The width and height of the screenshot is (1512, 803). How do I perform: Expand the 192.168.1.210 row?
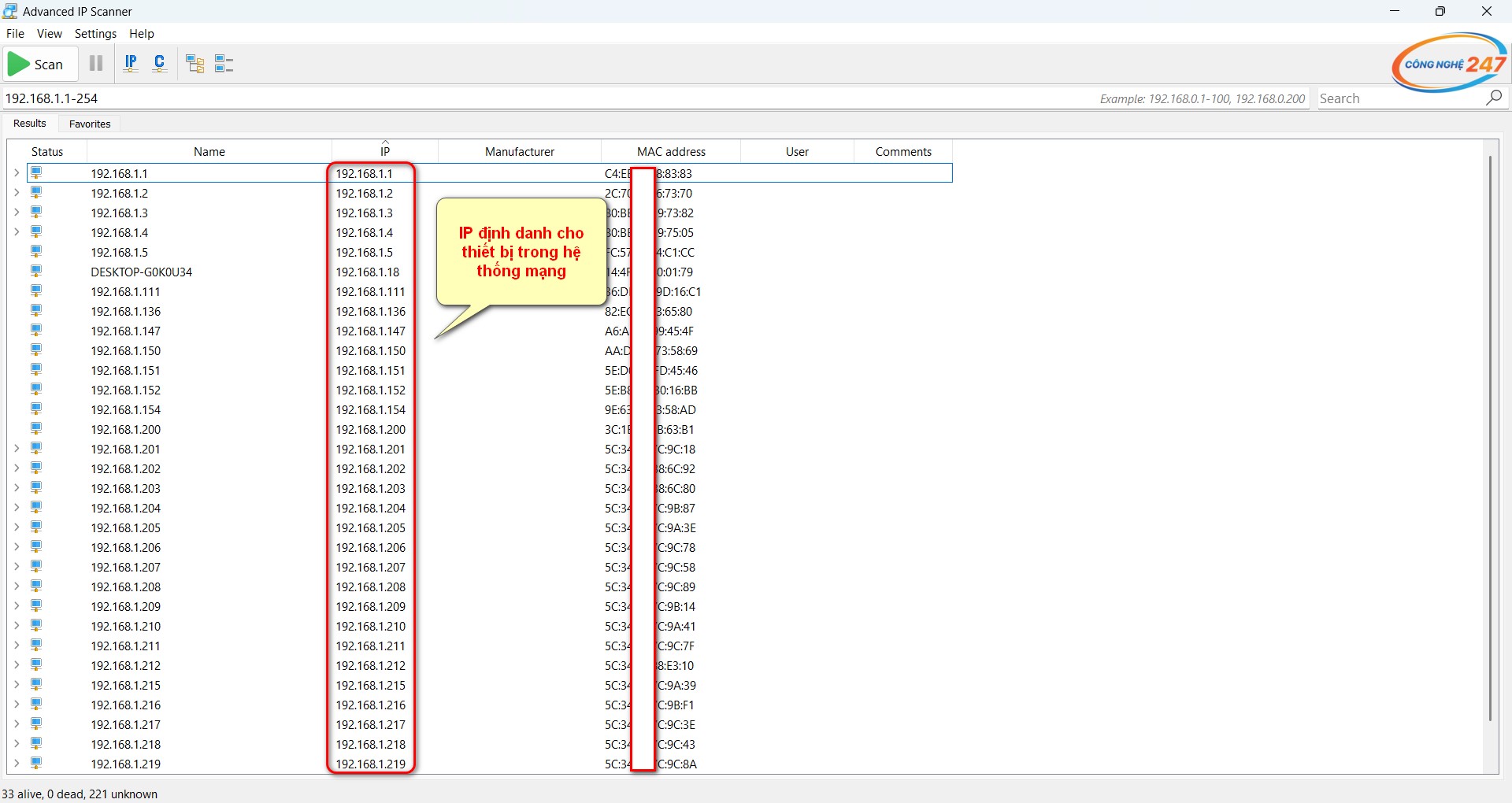17,625
